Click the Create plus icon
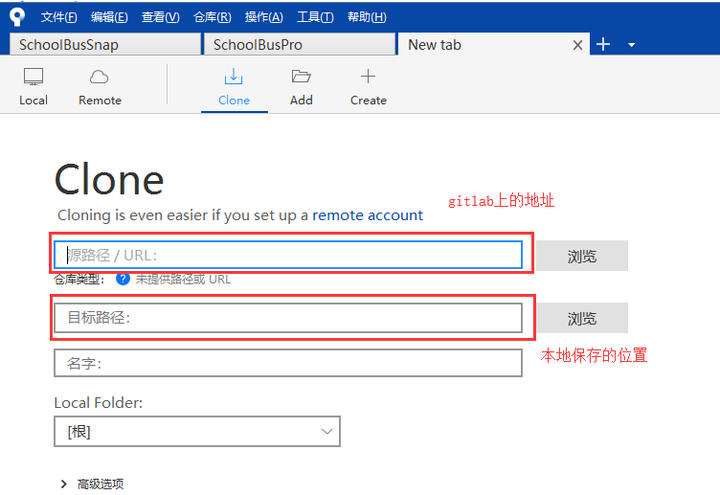The width and height of the screenshot is (720, 495). click(368, 76)
